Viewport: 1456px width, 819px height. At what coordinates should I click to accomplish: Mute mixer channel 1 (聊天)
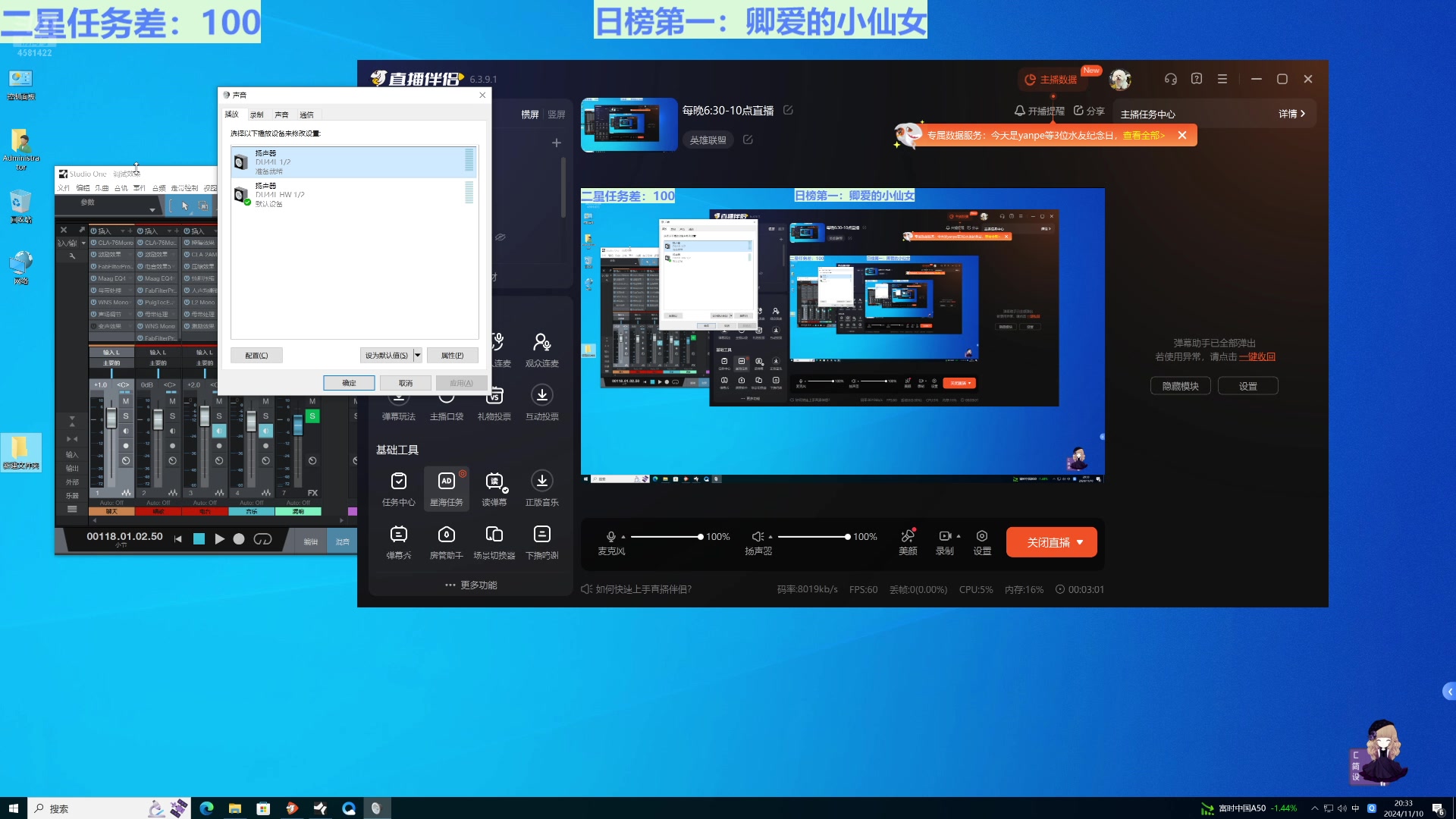pyautogui.click(x=126, y=401)
